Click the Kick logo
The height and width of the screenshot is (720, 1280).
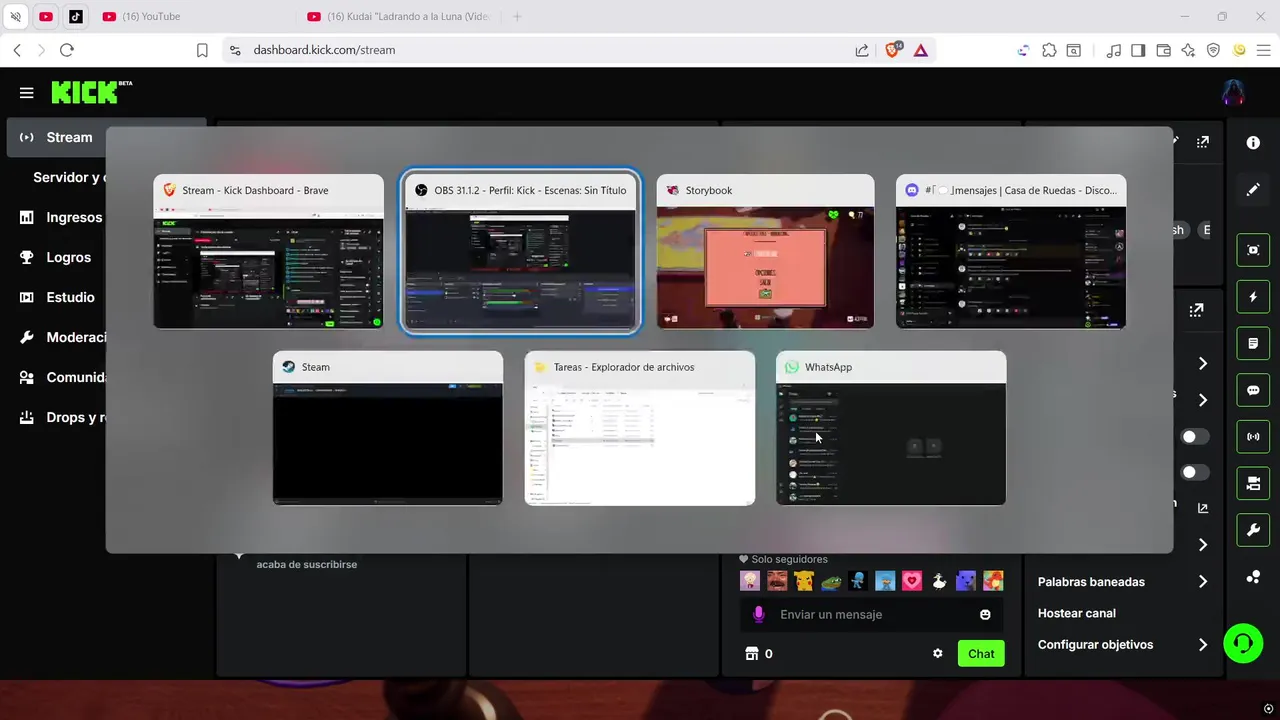tap(91, 92)
